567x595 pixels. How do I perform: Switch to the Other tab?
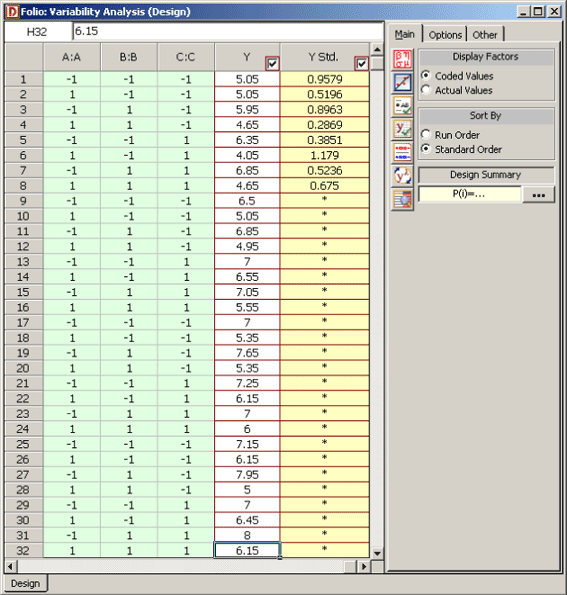[485, 35]
